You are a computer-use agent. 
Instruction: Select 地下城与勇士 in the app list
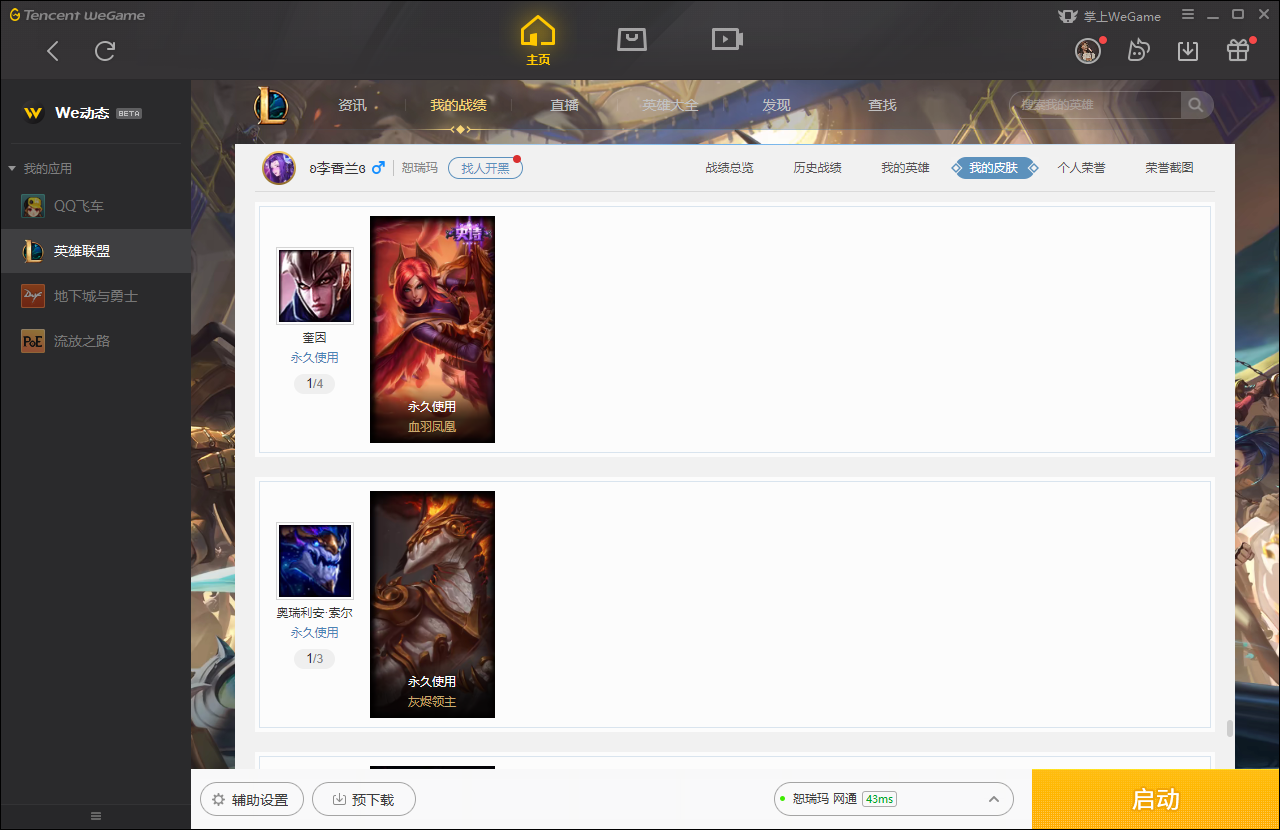(95, 296)
